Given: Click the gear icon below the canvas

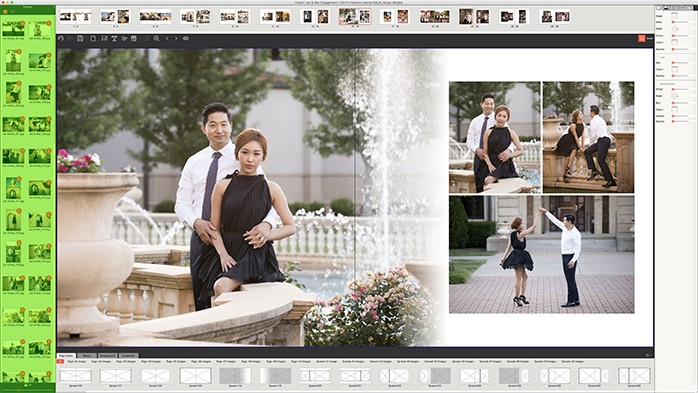Looking at the screenshot, I should [x=647, y=355].
